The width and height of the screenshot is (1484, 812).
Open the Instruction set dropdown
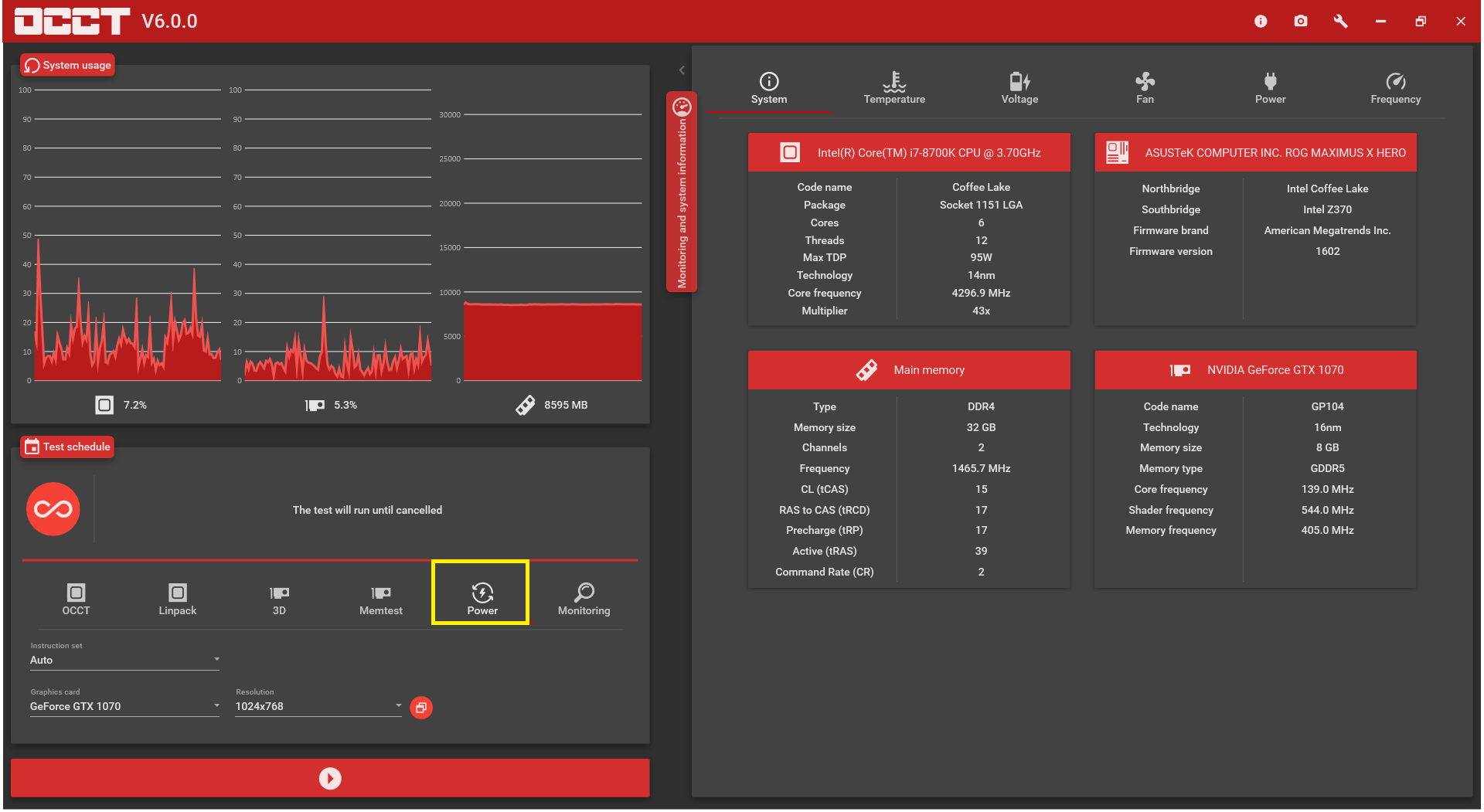pyautogui.click(x=125, y=660)
